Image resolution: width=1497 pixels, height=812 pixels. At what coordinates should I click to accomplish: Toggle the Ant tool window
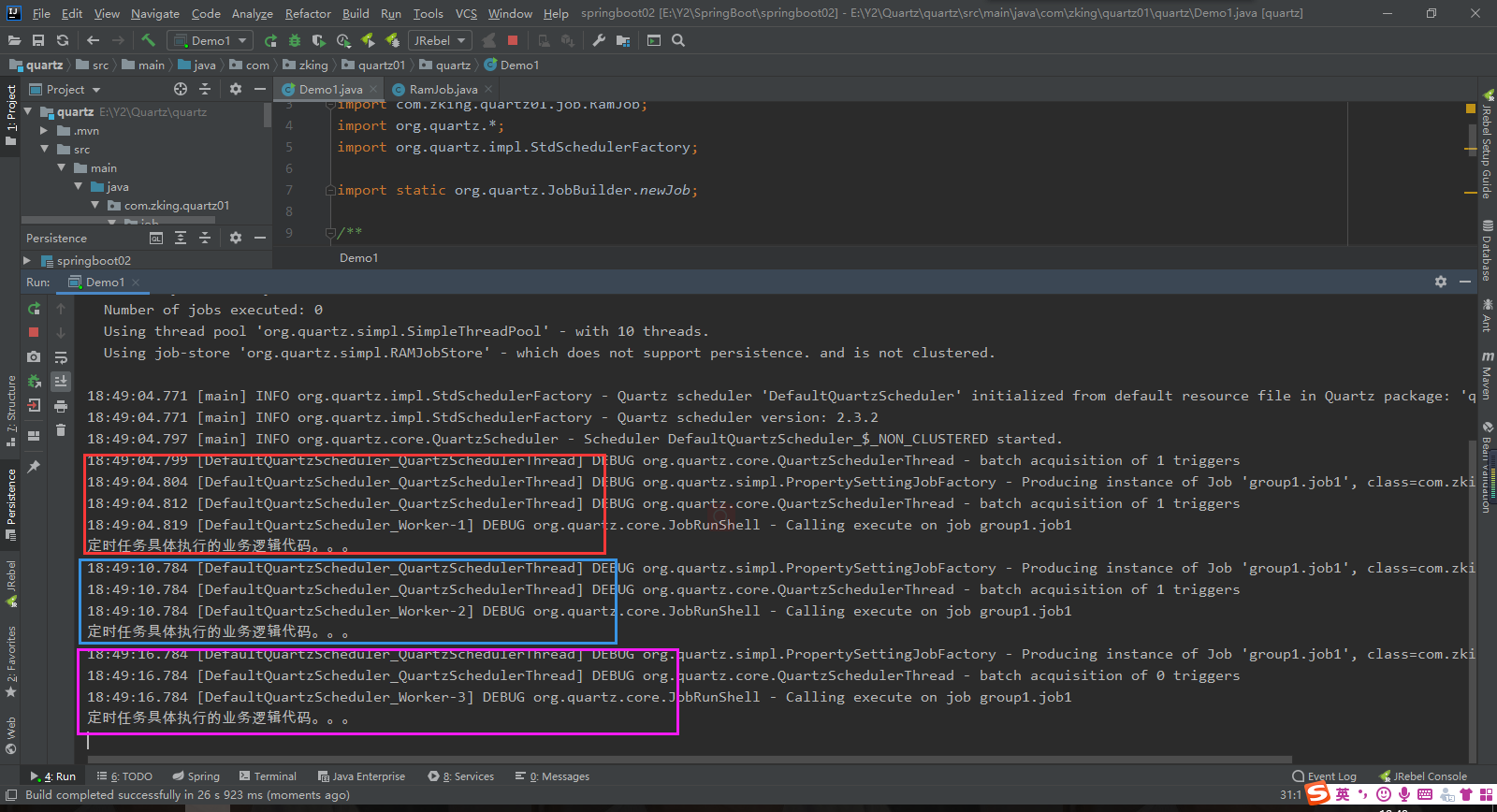click(1487, 315)
